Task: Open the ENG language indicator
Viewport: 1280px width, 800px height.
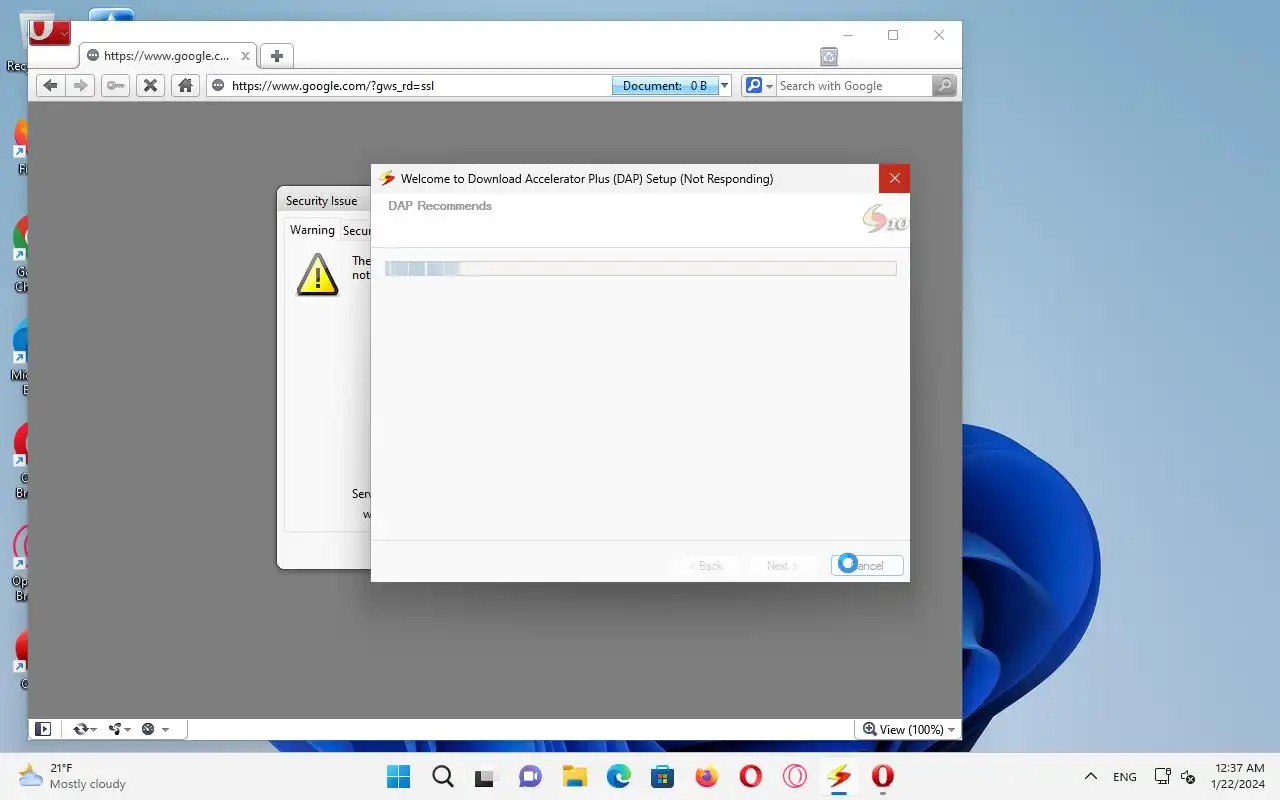Action: tap(1125, 777)
